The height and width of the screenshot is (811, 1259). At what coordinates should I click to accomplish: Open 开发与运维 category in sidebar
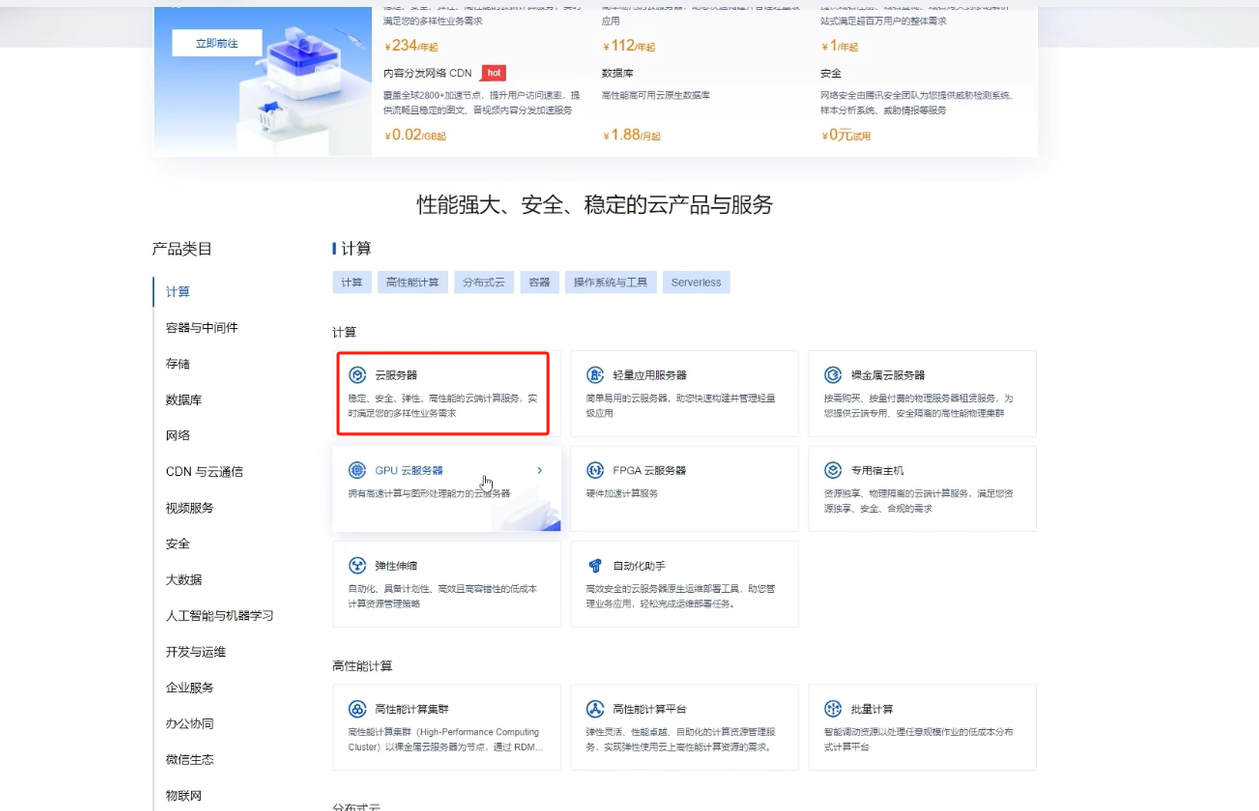196,652
